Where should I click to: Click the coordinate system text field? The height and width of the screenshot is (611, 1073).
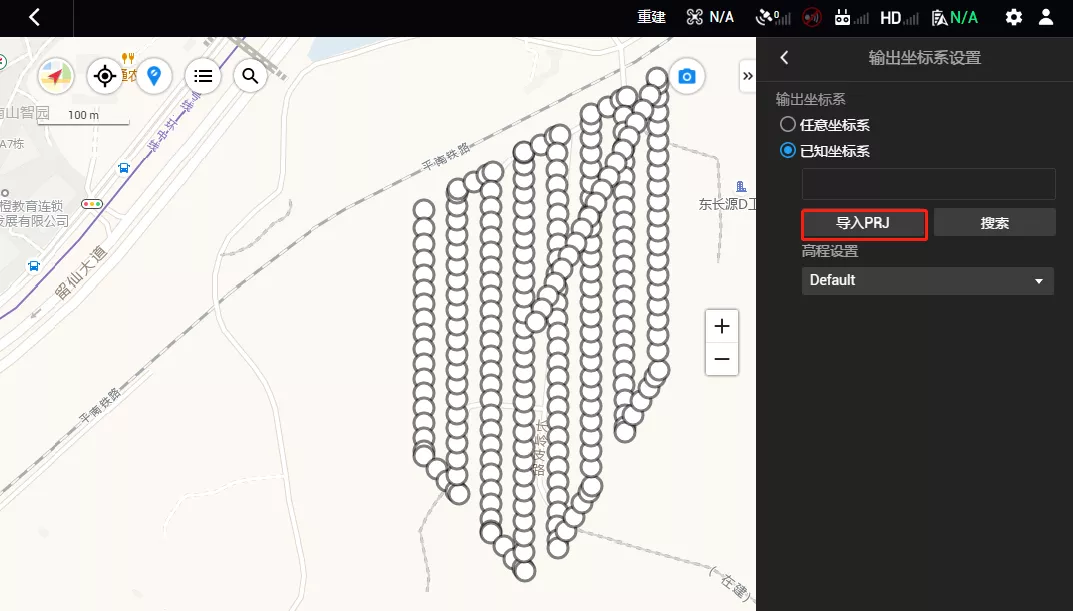[x=928, y=184]
